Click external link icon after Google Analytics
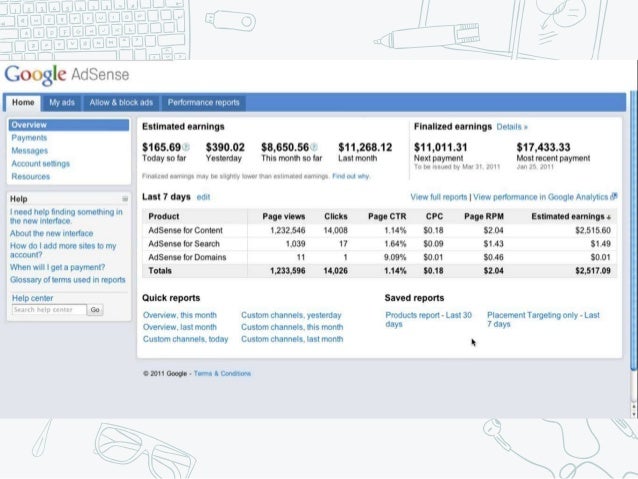The image size is (638, 479). [614, 197]
